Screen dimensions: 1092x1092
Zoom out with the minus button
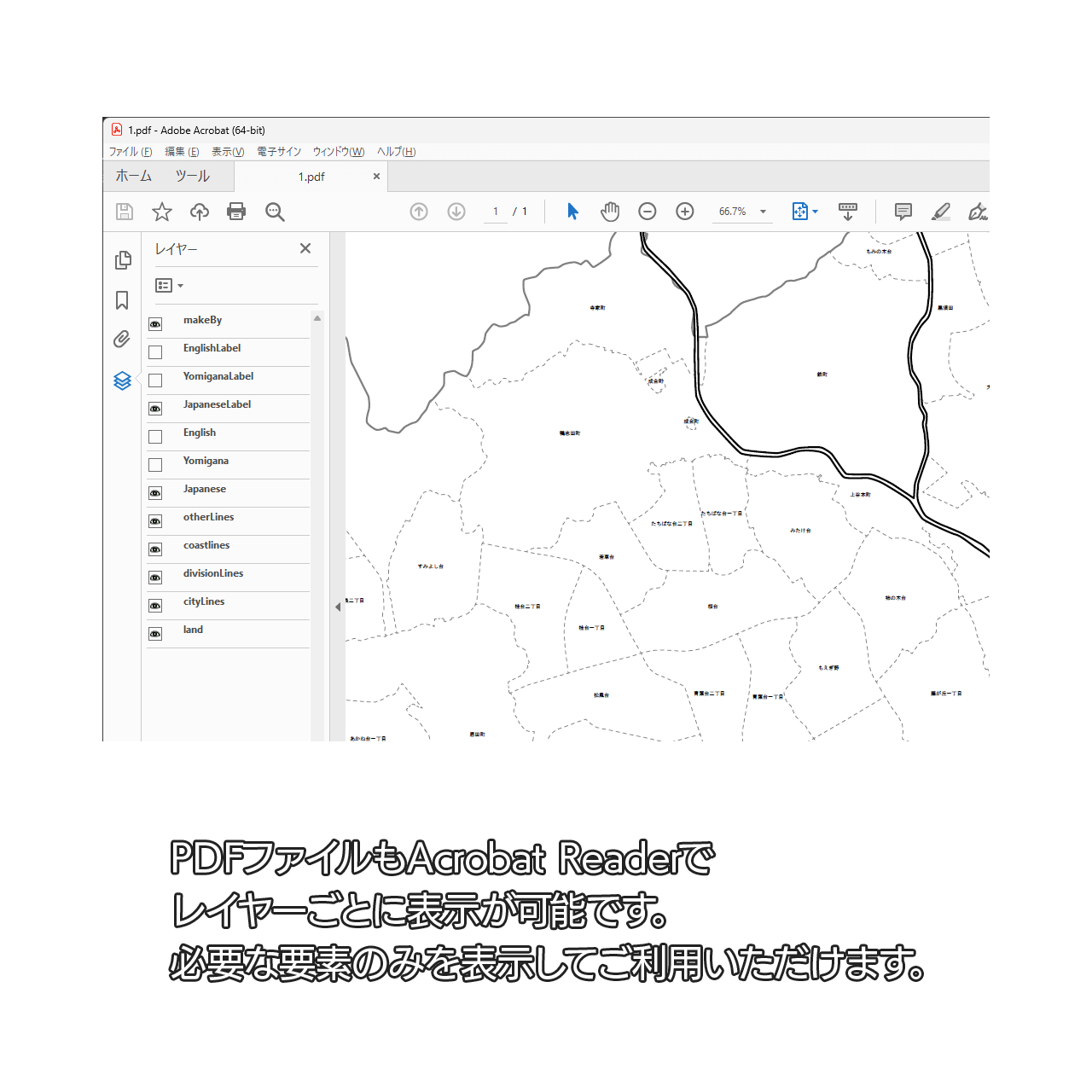pyautogui.click(x=648, y=212)
